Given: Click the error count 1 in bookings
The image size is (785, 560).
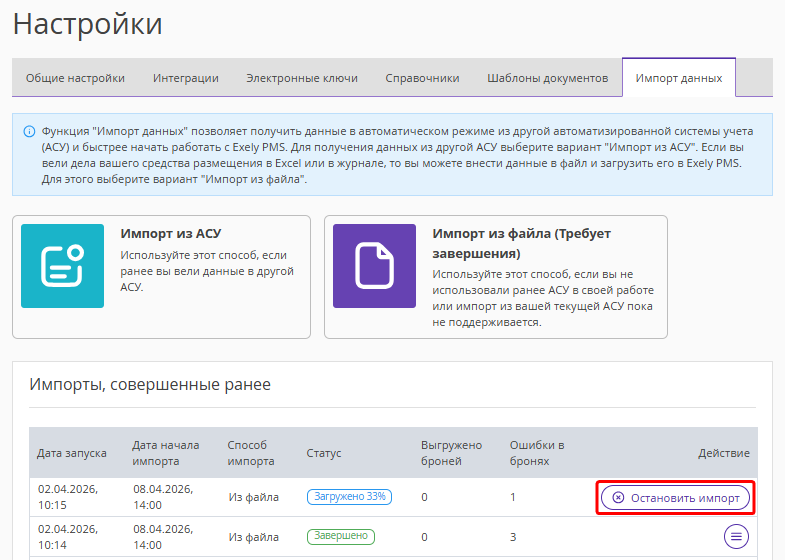Looking at the screenshot, I should [x=513, y=497].
